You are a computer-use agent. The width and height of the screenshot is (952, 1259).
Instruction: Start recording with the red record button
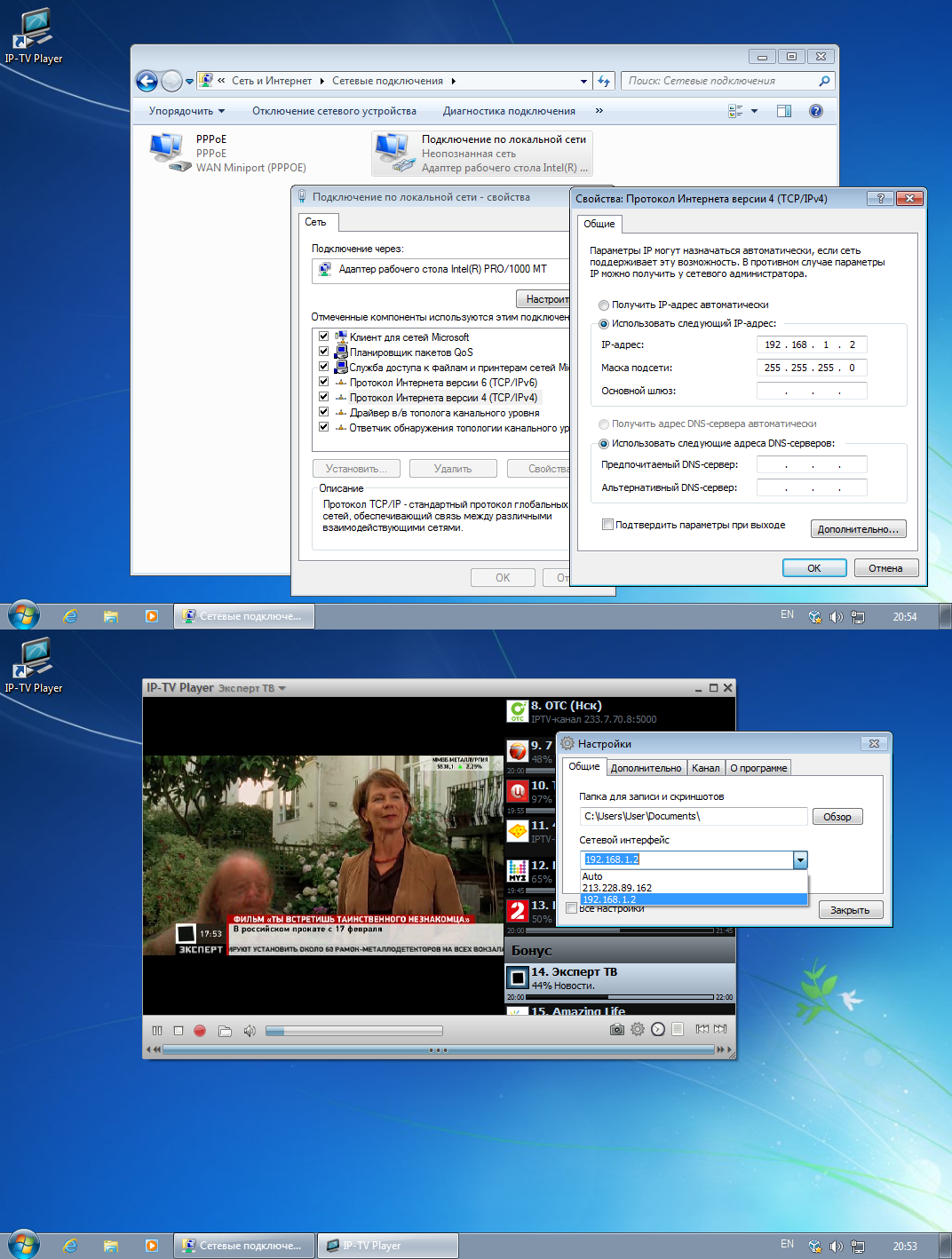coord(200,1031)
